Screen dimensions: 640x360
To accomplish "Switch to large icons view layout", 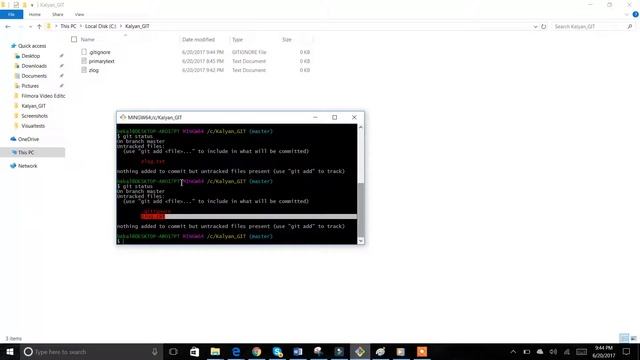I will coord(633,338).
